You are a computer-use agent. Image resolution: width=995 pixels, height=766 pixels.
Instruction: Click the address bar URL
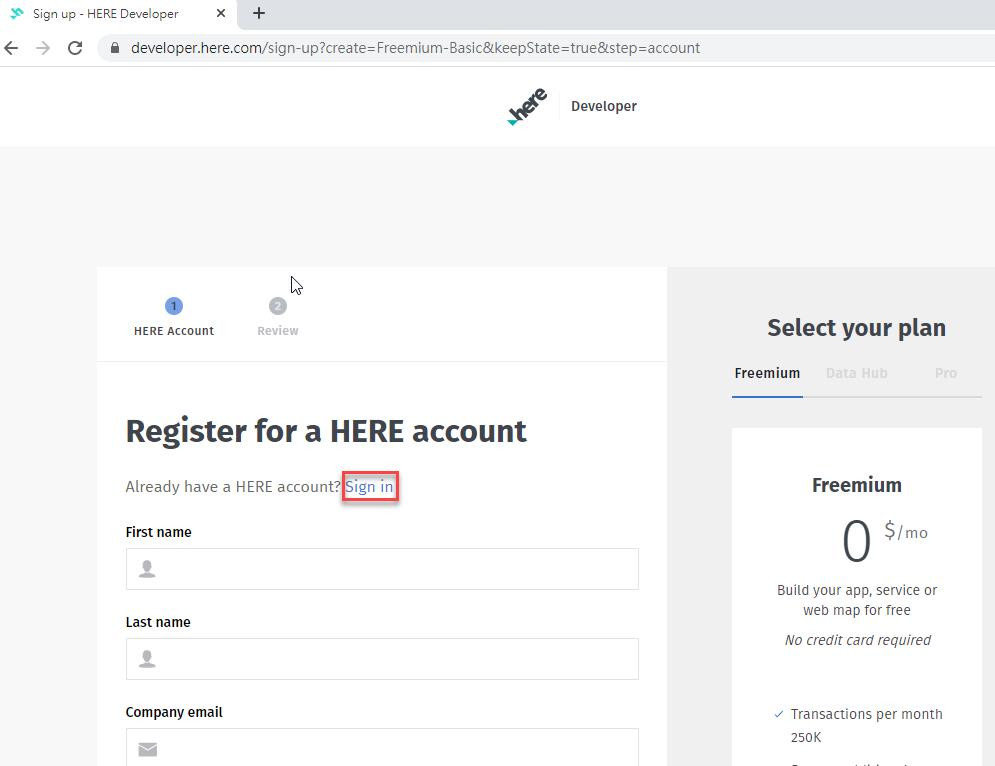415,48
